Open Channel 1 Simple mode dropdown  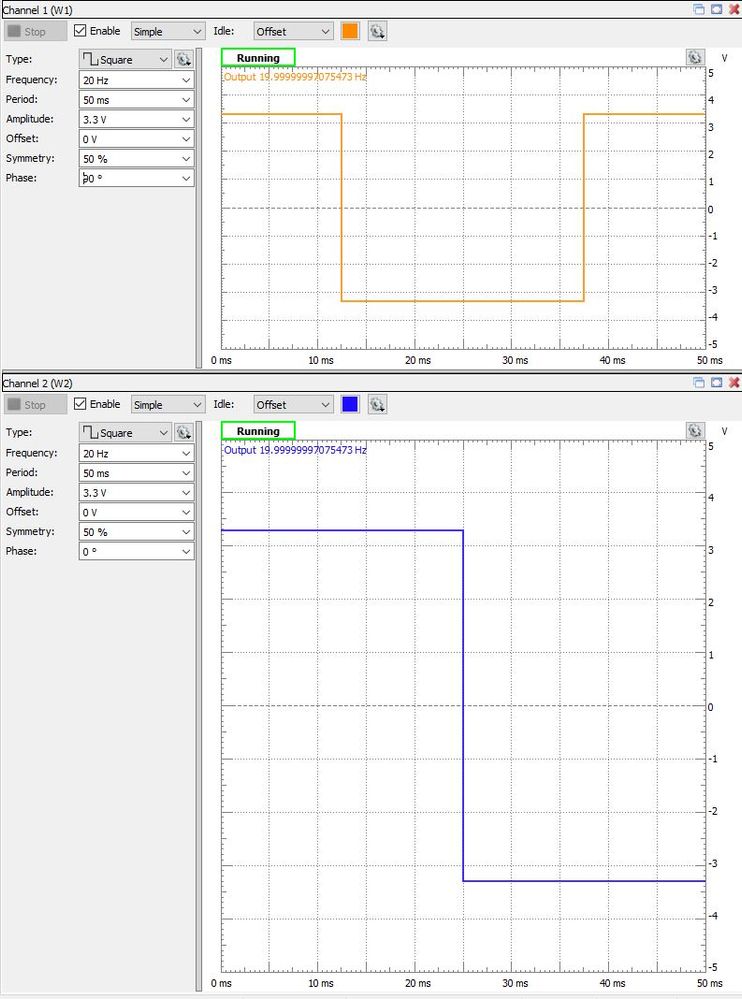168,31
